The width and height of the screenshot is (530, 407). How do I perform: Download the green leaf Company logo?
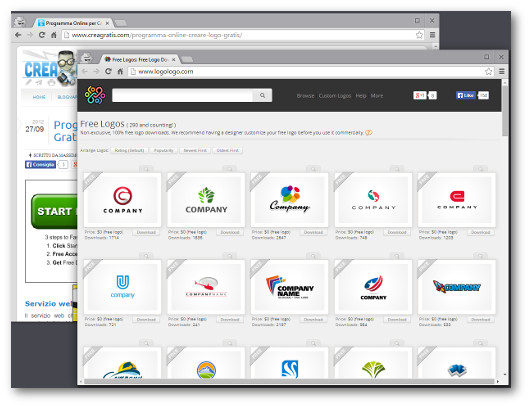[x=230, y=233]
